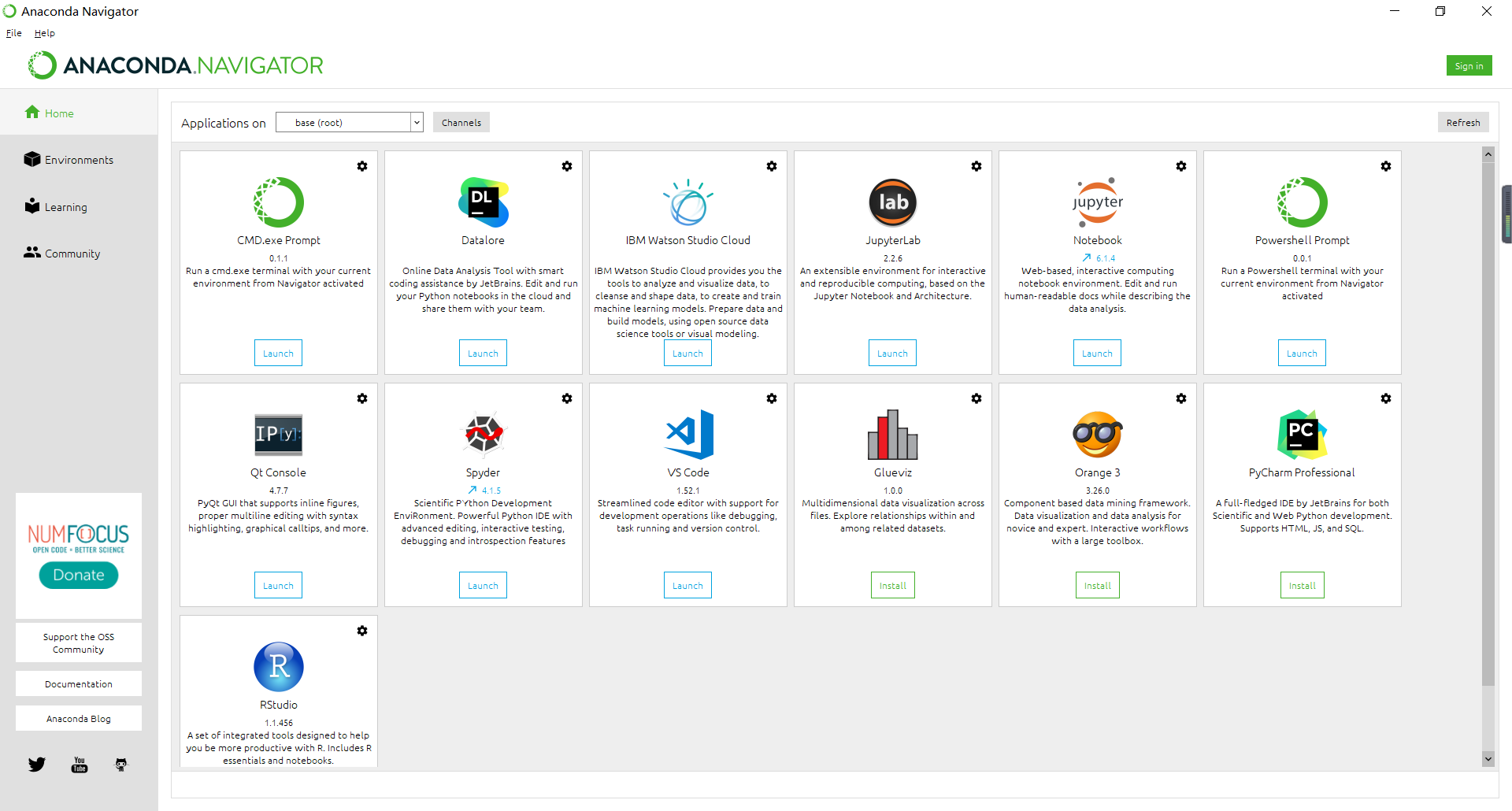Open Anaconda YouTube link icon
Image resolution: width=1512 pixels, height=811 pixels.
coord(80,765)
